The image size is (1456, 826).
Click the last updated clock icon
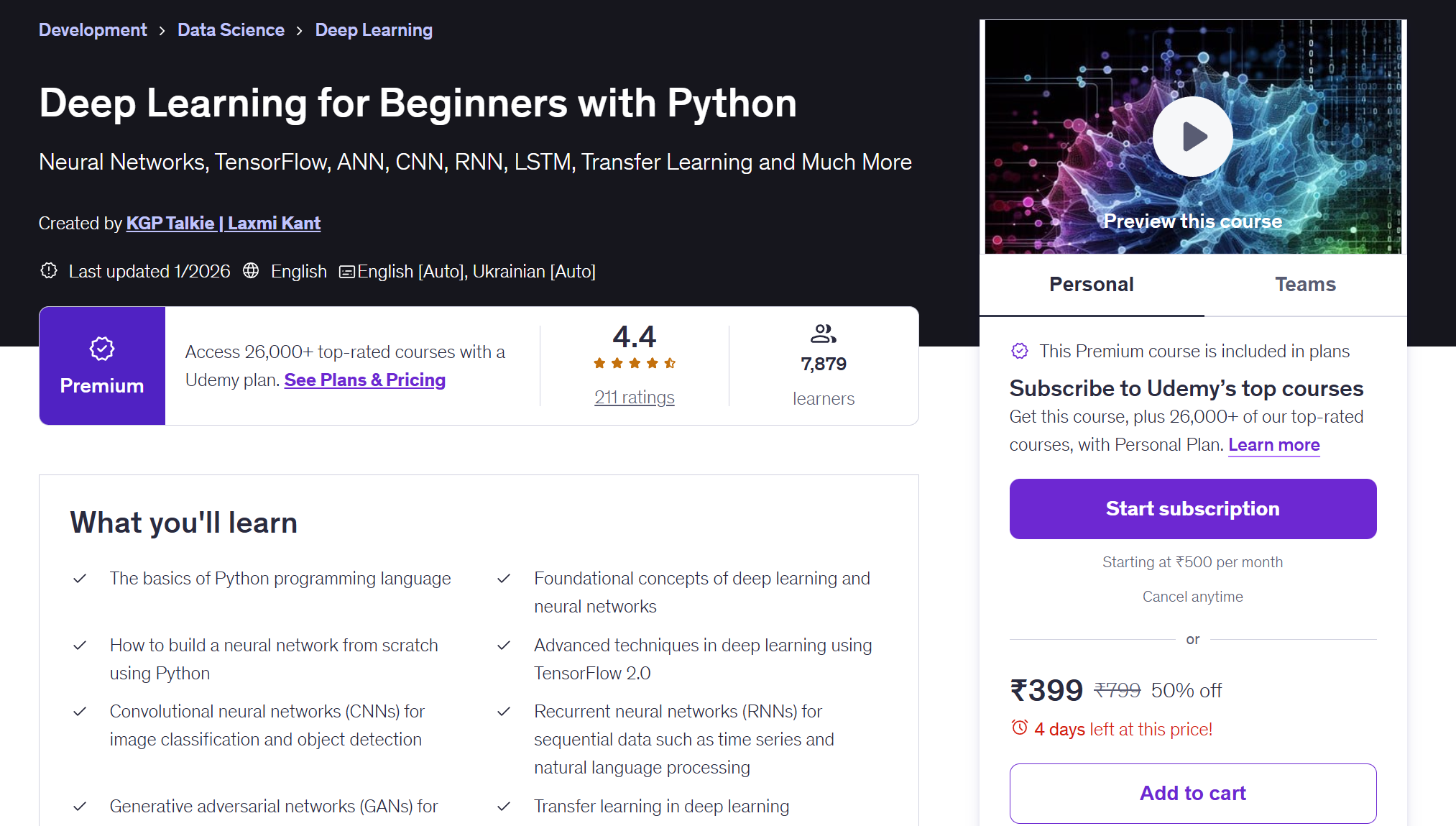pyautogui.click(x=48, y=270)
